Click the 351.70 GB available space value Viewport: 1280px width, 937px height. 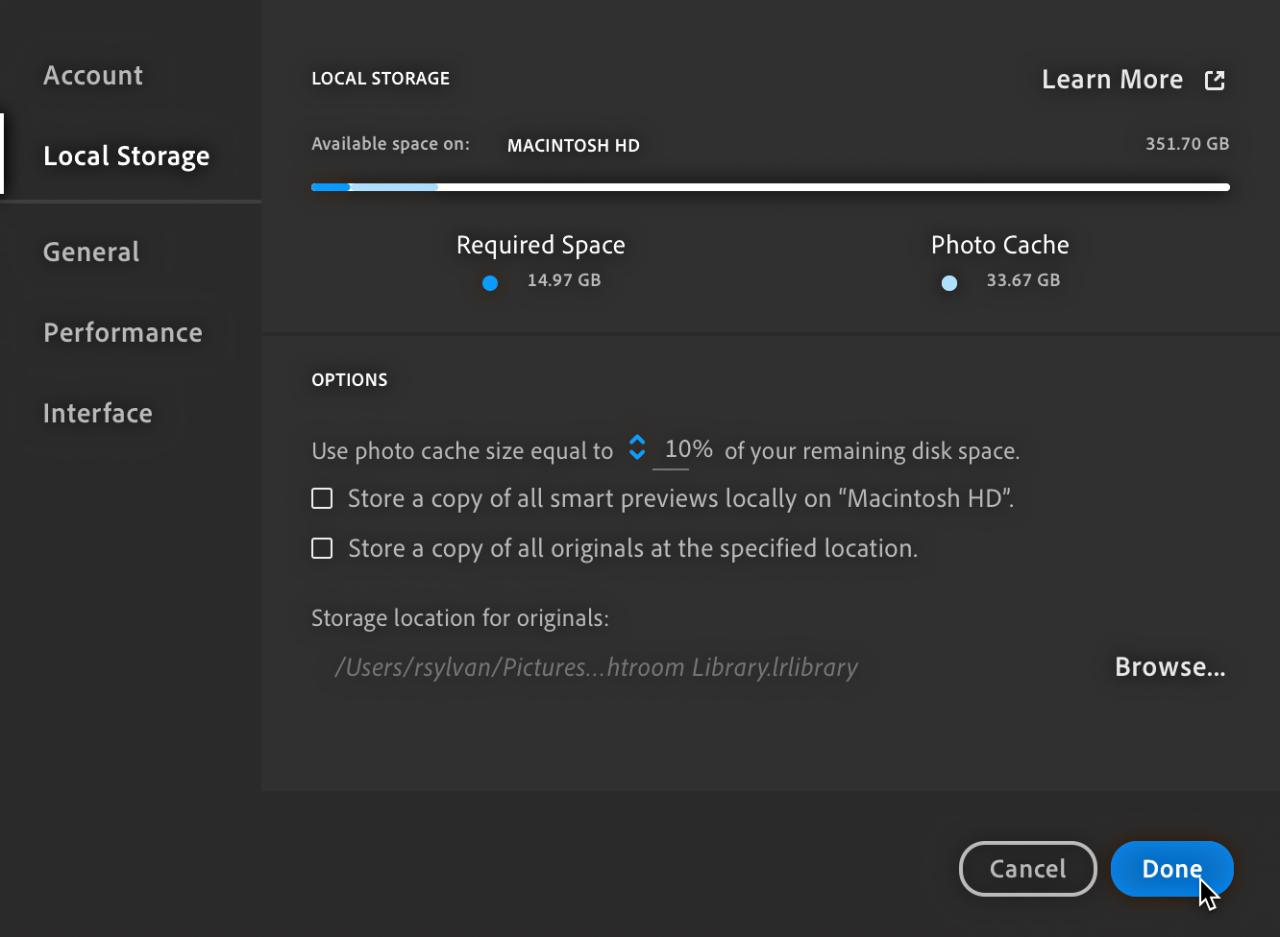pyautogui.click(x=1187, y=144)
